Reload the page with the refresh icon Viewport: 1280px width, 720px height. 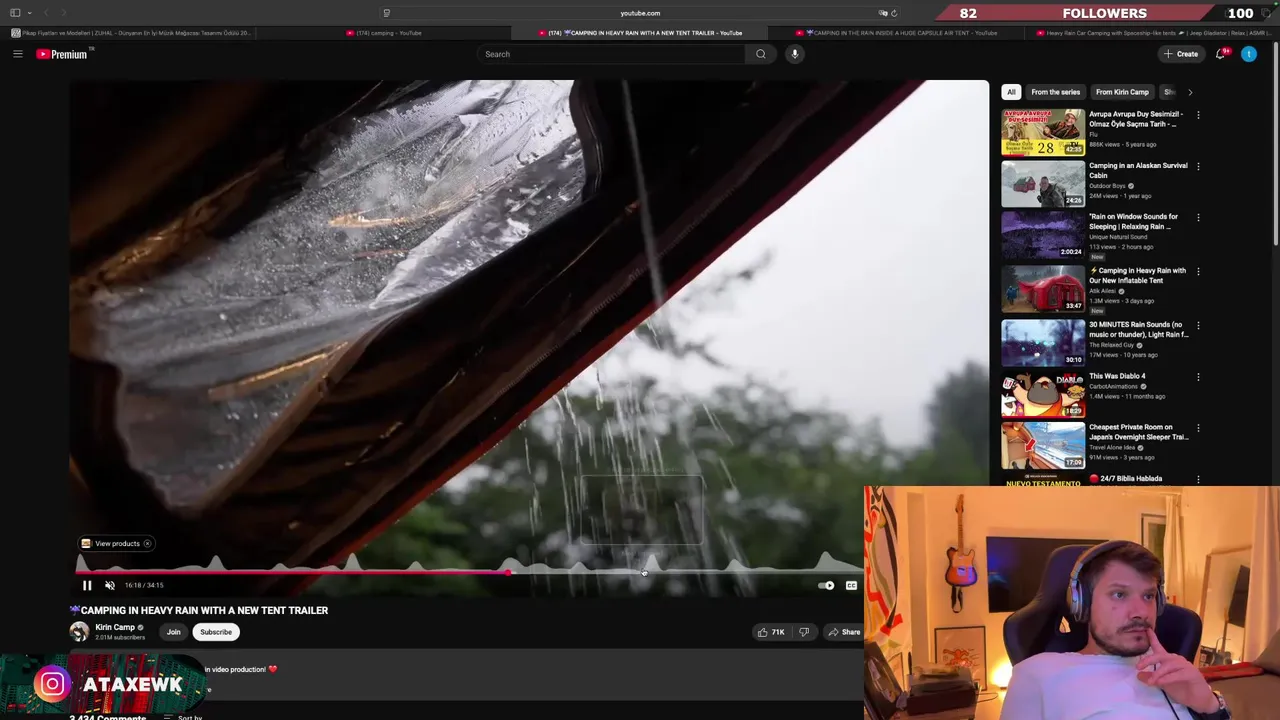click(894, 13)
